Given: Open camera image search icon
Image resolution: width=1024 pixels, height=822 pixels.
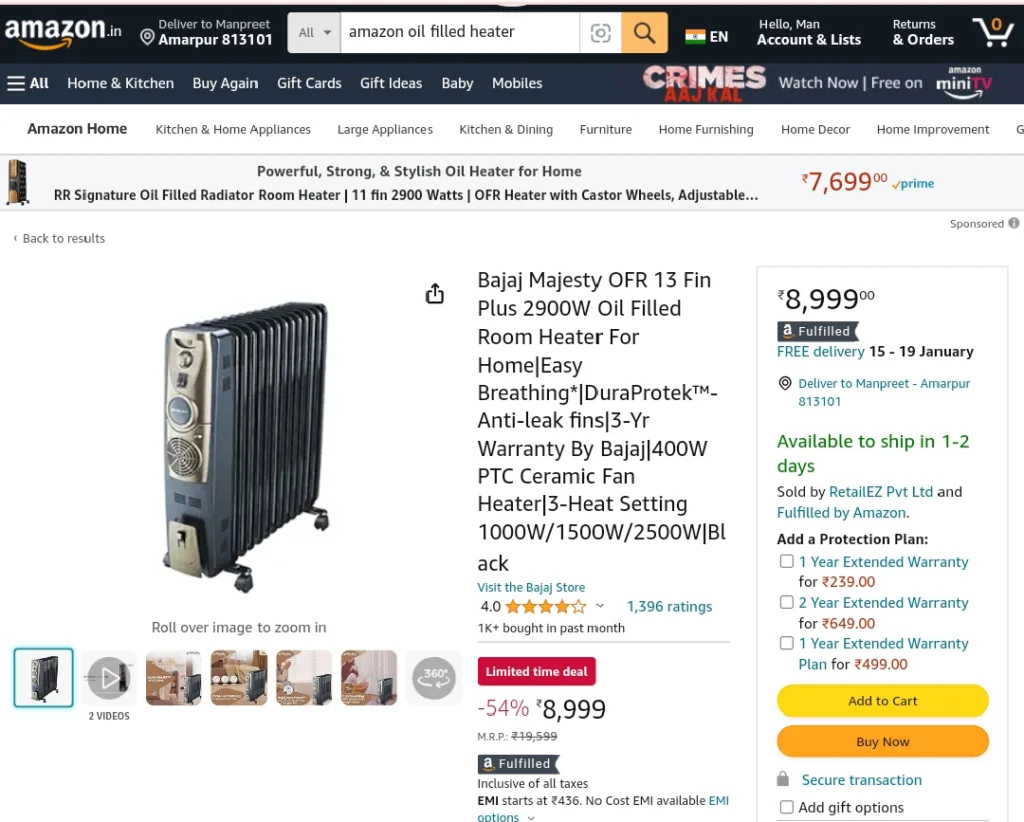Looking at the screenshot, I should point(600,33).
